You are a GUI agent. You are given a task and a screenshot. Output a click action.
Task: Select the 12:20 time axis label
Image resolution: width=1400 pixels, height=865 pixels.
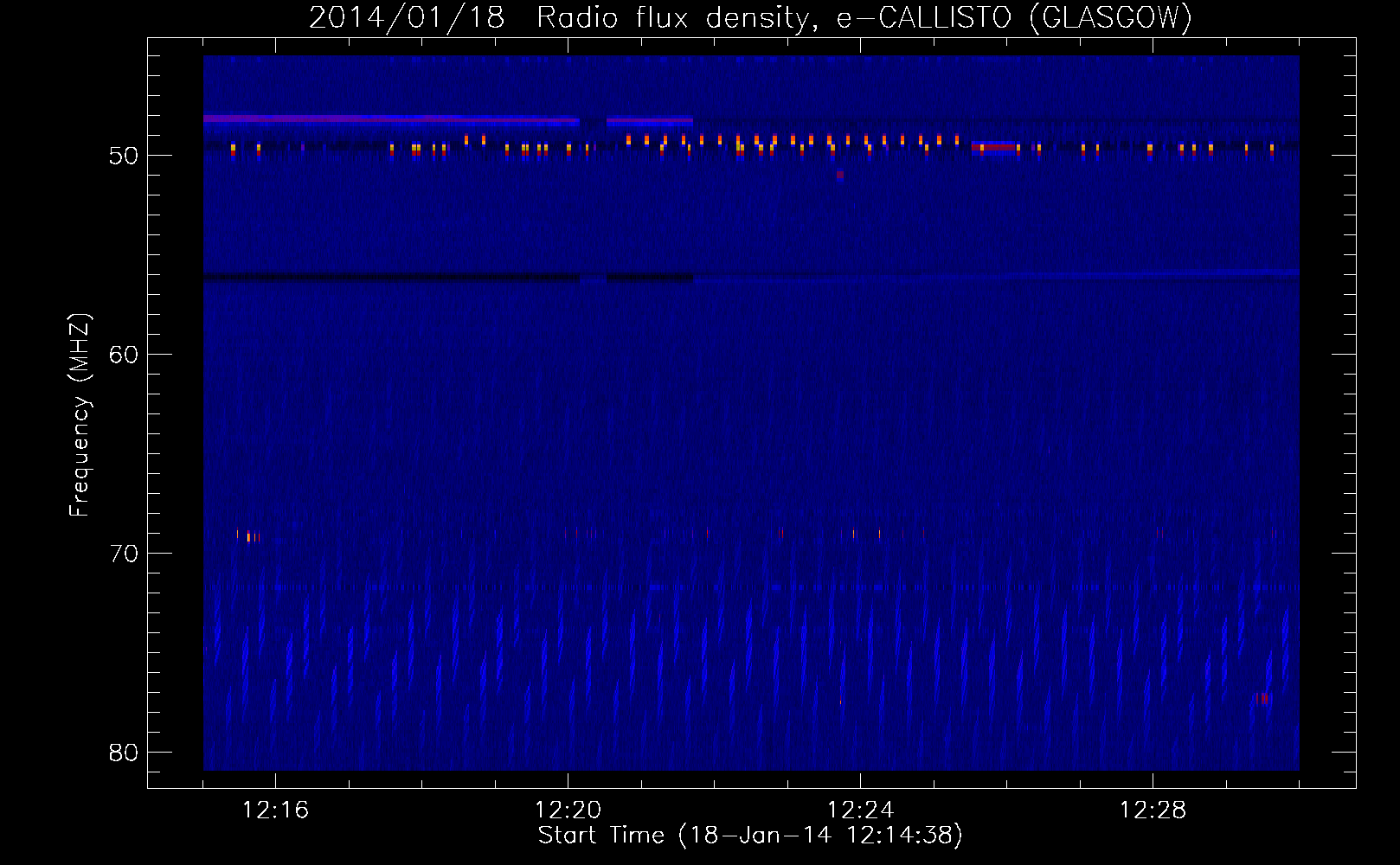coord(568,810)
